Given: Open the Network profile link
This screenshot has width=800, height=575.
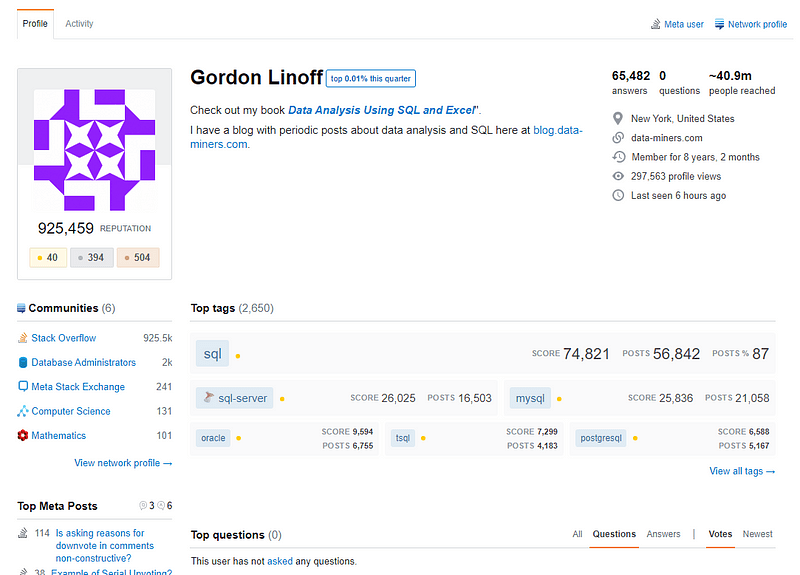Looking at the screenshot, I should (757, 24).
